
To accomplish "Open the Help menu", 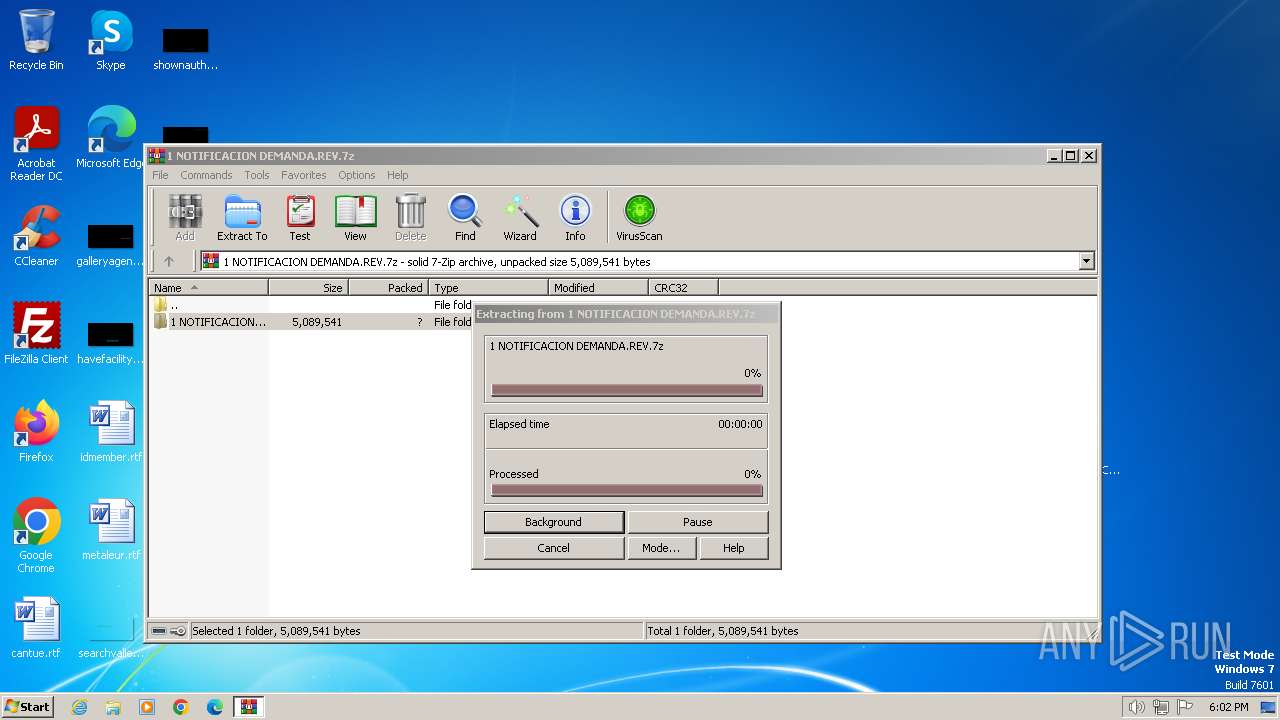I will pos(397,175).
